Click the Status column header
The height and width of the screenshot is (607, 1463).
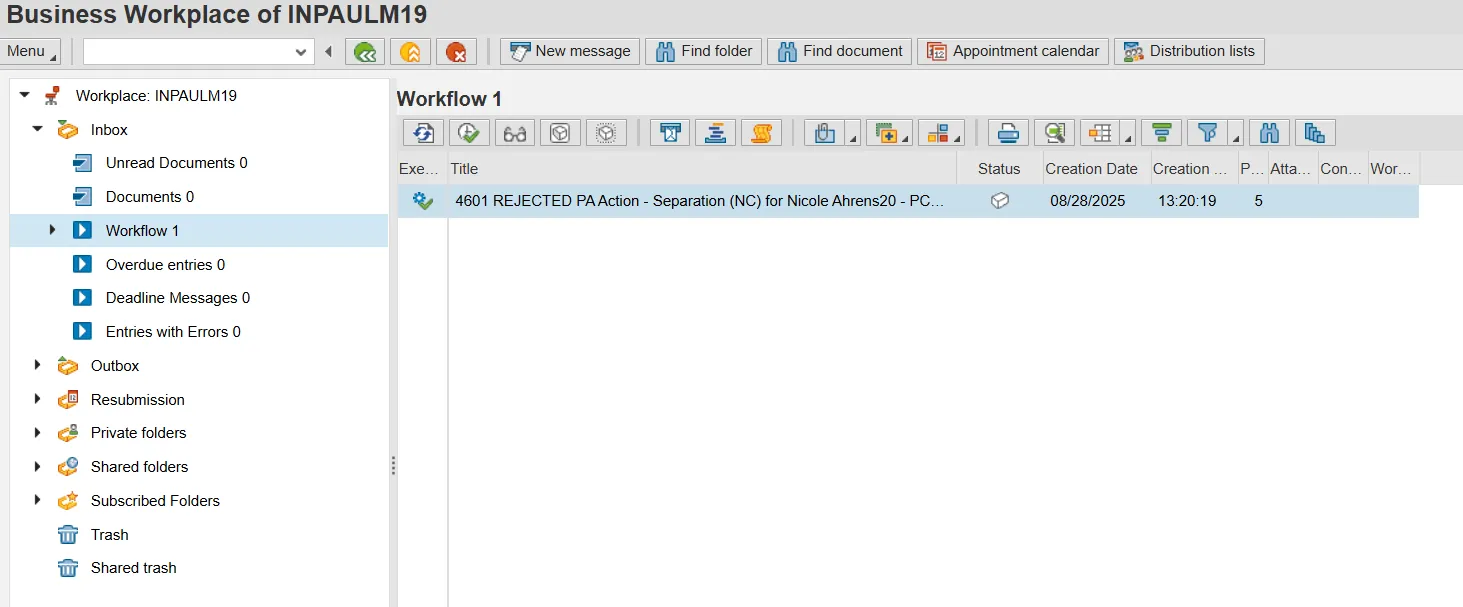tap(999, 169)
